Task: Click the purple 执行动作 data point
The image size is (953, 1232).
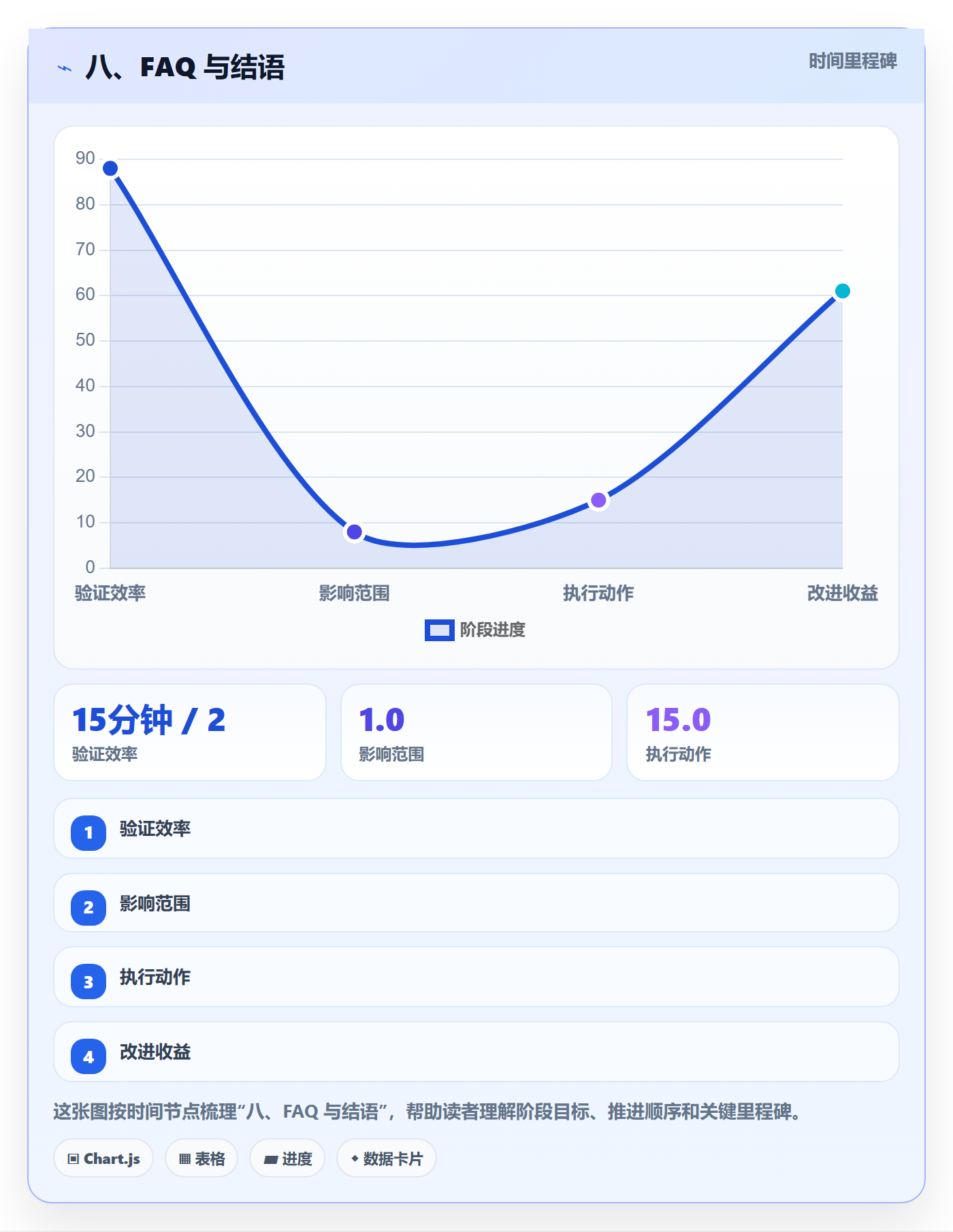Action: pos(598,500)
